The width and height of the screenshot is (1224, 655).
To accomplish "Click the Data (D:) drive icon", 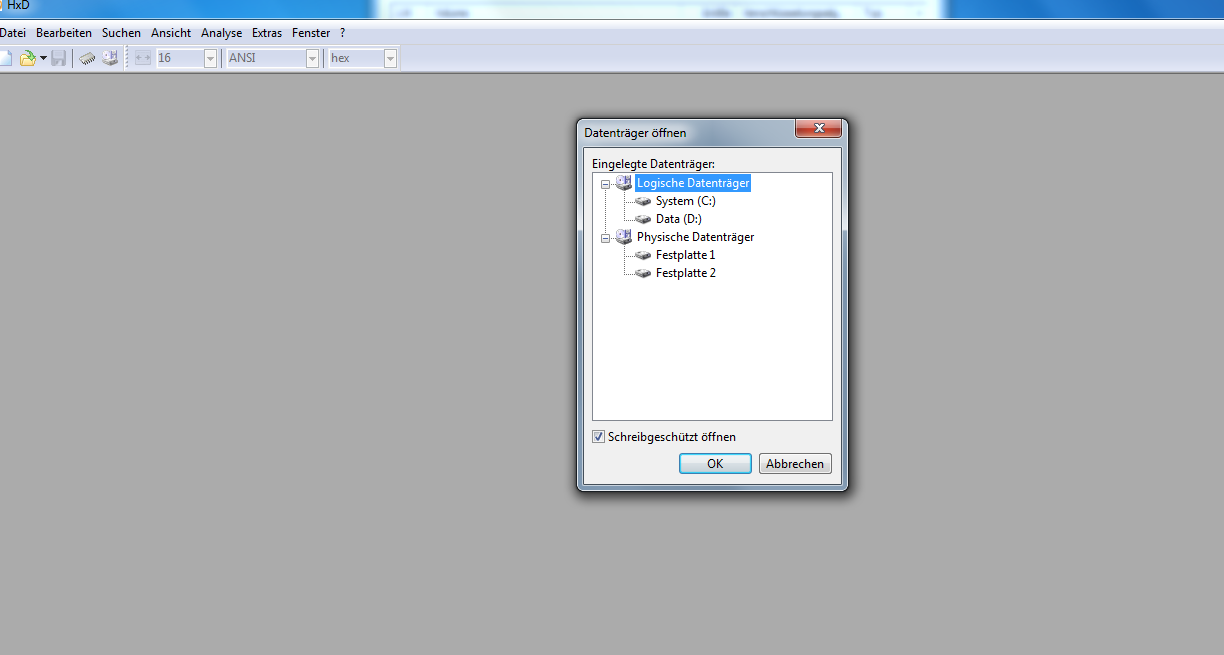I will point(642,219).
